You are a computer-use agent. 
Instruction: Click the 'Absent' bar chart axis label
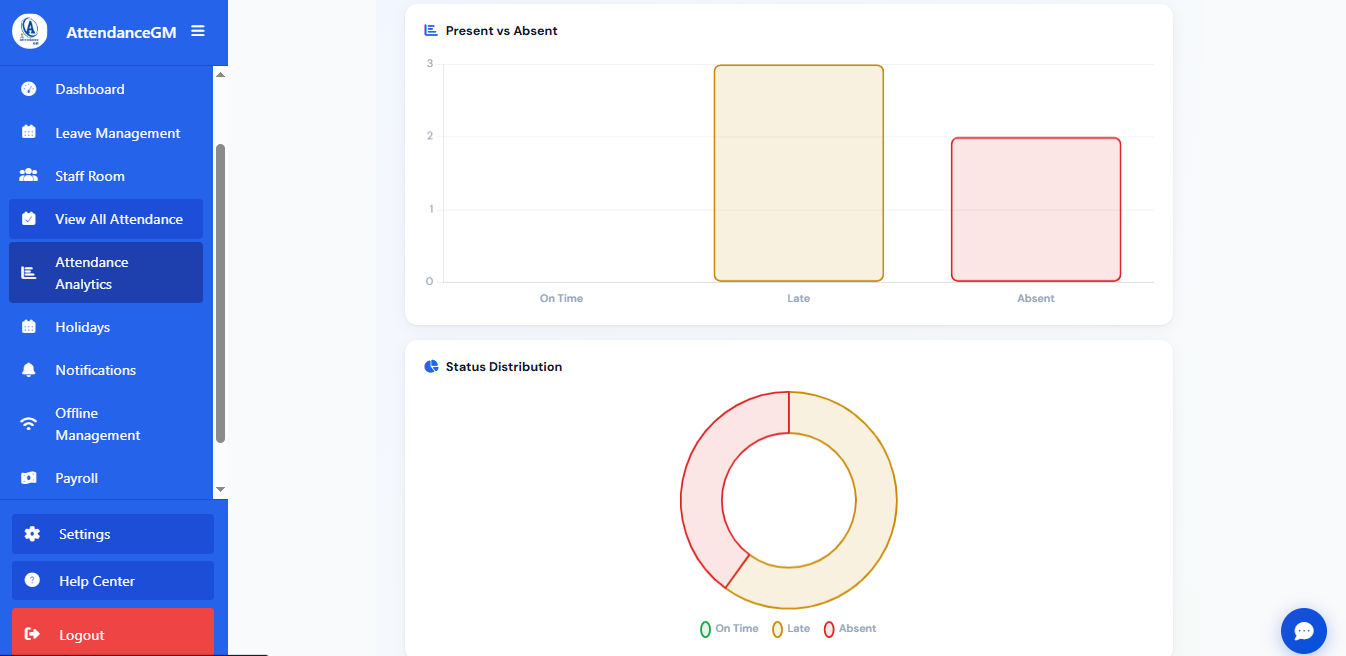[1036, 298]
